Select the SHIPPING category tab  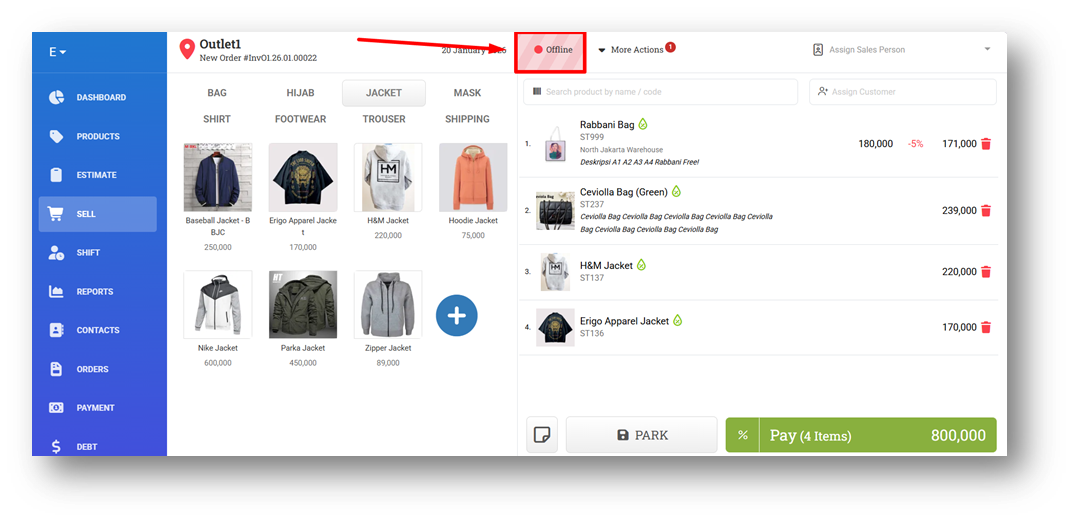(467, 119)
